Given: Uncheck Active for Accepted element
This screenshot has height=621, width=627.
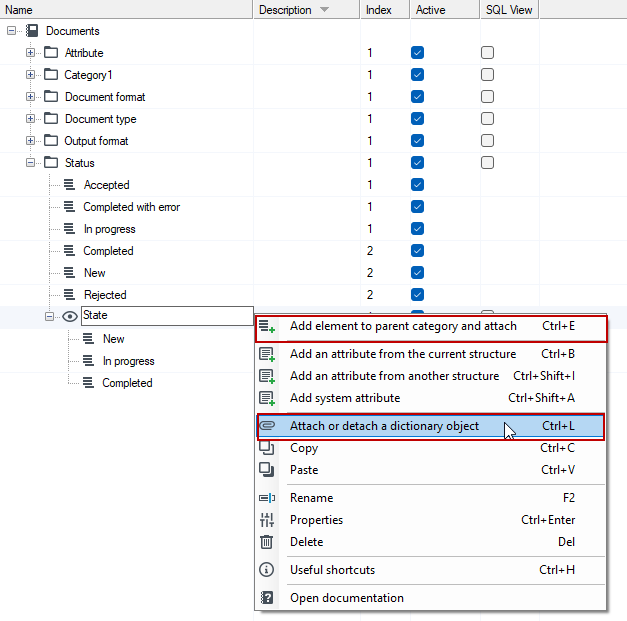Looking at the screenshot, I should click(x=417, y=184).
